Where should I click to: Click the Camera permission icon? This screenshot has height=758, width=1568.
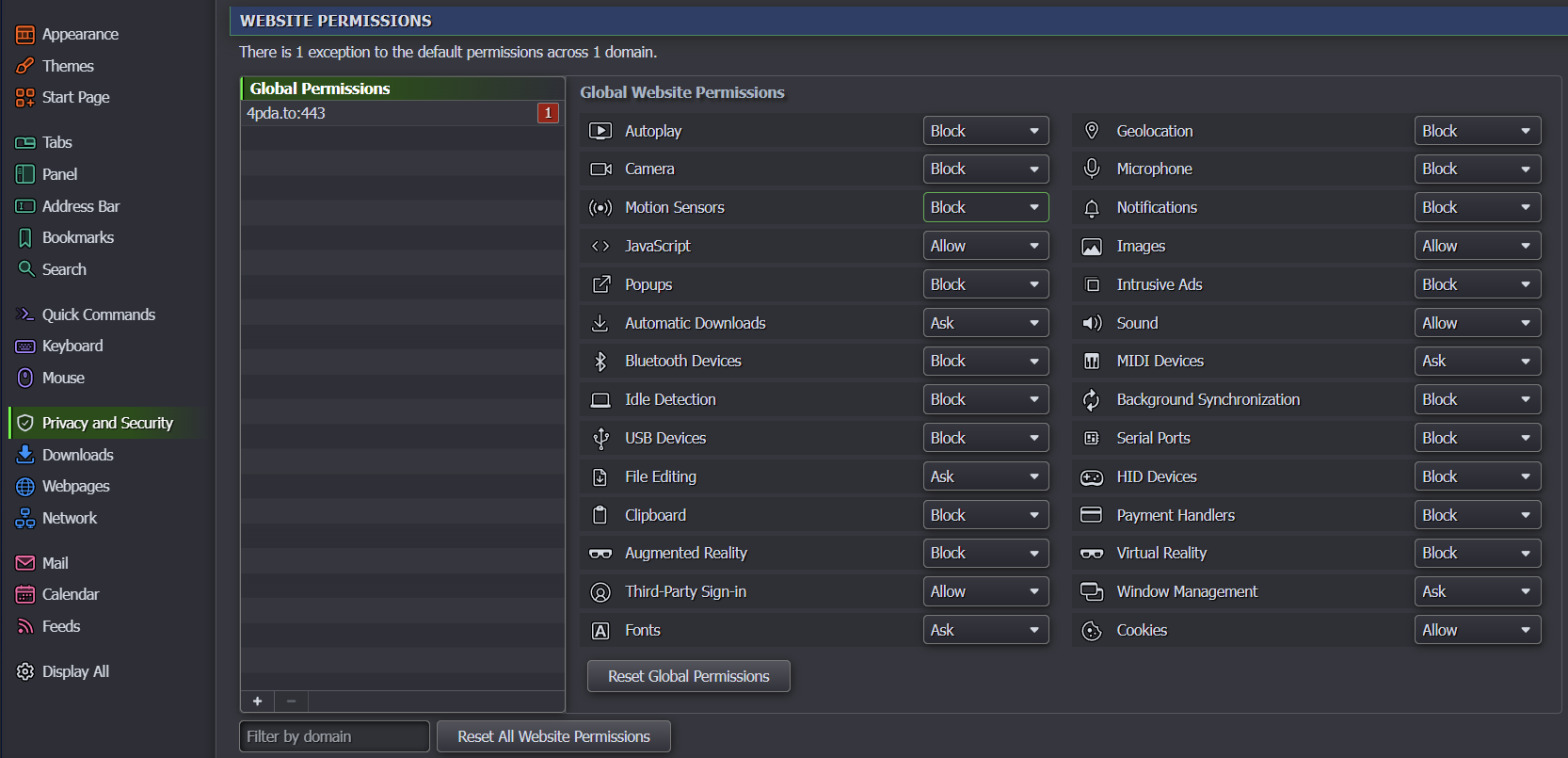click(600, 169)
